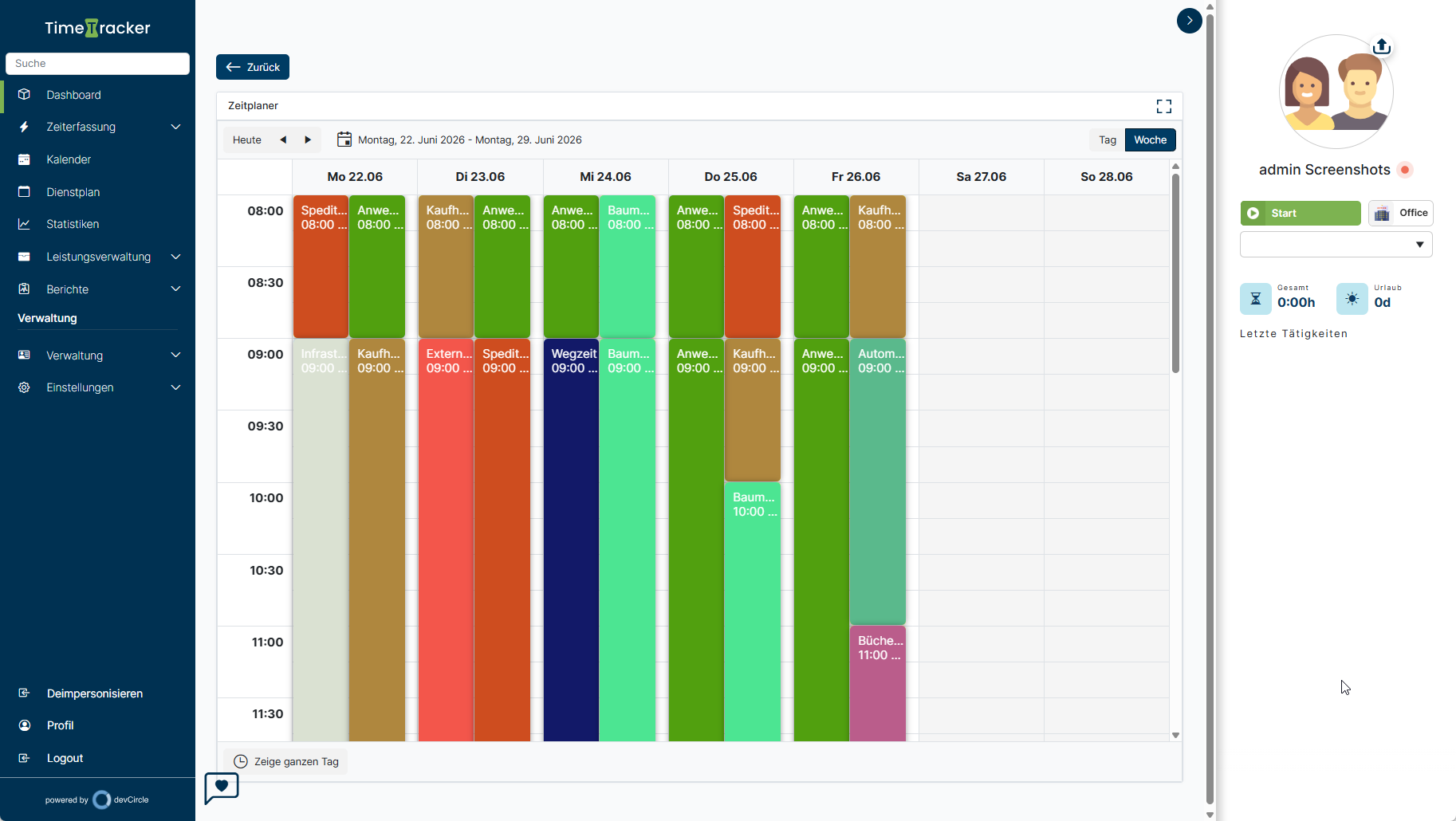1456x821 pixels.
Task: Open the Extern... 09:00 event on Tuesday
Action: (446, 540)
